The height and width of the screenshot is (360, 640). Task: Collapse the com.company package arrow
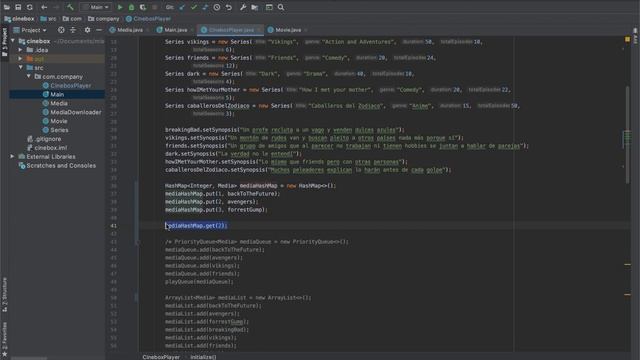[x=29, y=76]
